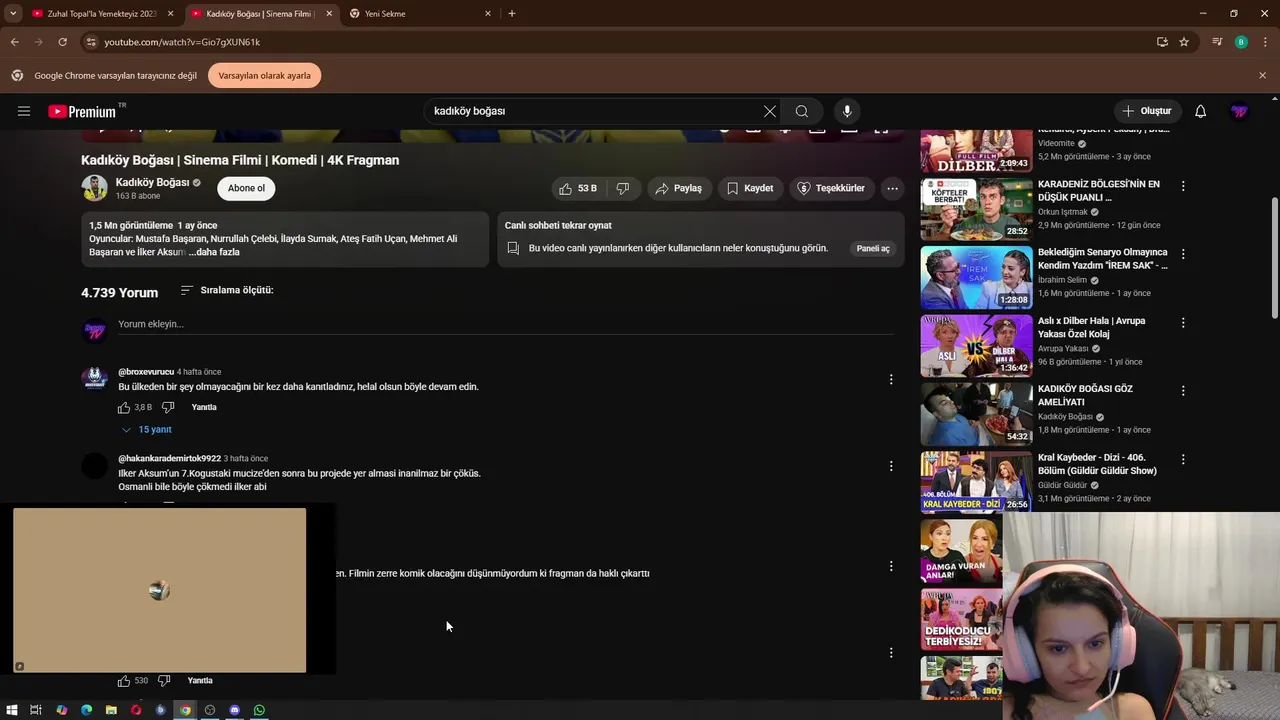Screen dimensions: 1280x720
Task: Bookmark this page with the star icon
Action: point(1184,42)
